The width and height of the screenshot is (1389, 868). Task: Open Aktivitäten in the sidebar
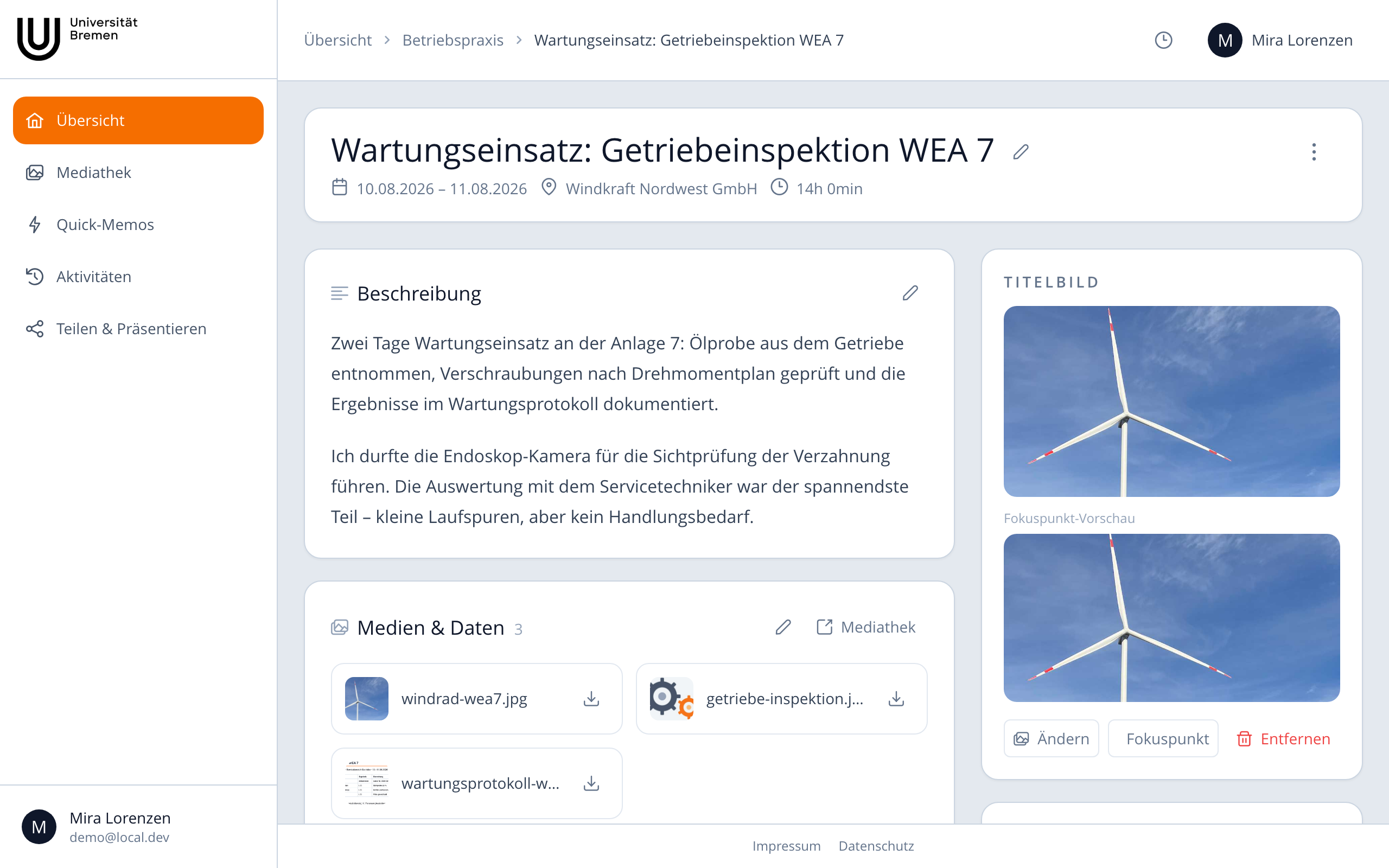point(138,277)
